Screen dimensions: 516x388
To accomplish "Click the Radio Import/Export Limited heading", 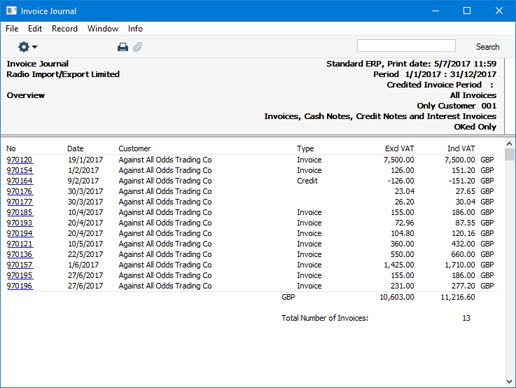I will 63,74.
